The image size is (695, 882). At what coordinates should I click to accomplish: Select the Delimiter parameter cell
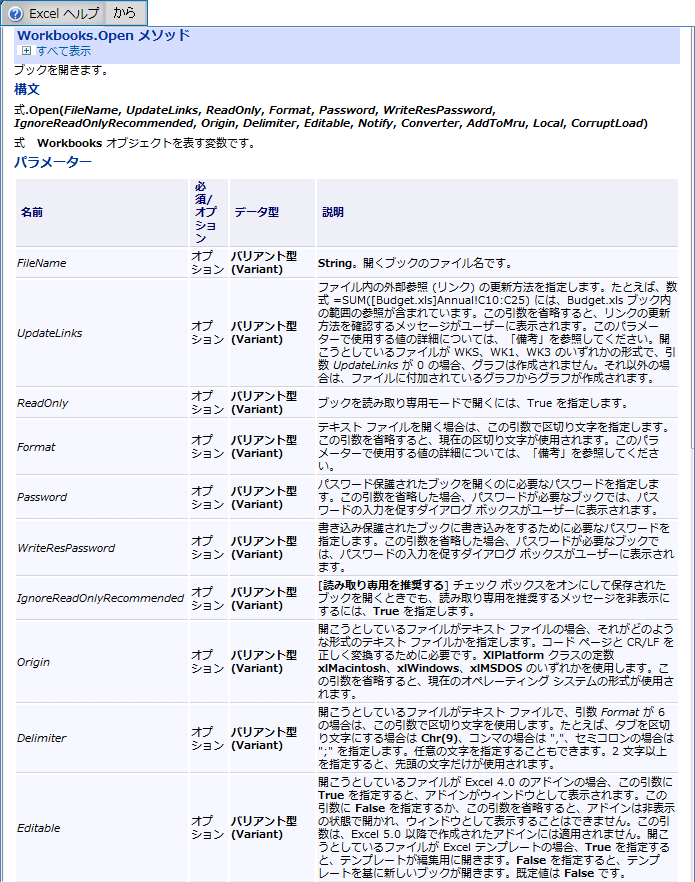pyautogui.click(x=102, y=737)
